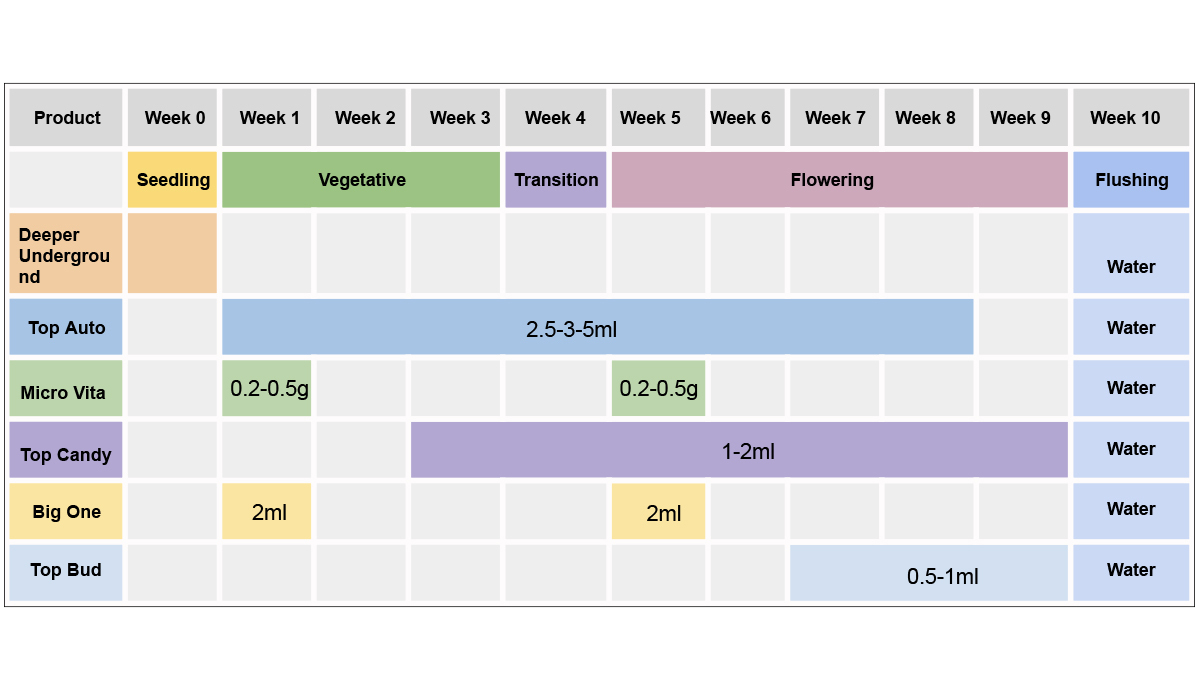
Task: Click the green Vegetative stage bar
Action: [x=361, y=180]
